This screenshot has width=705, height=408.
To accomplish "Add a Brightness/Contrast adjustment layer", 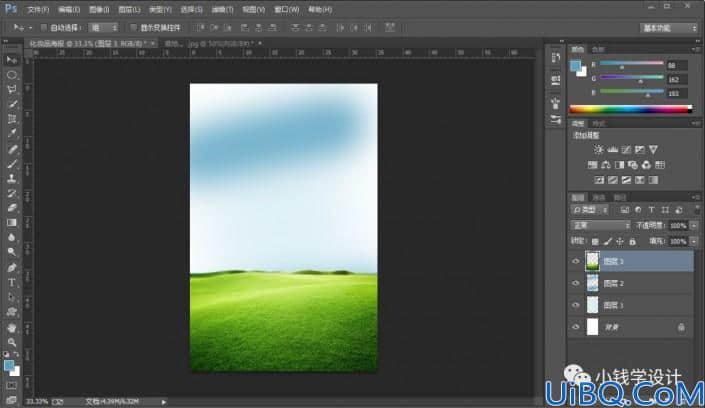I will (598, 149).
